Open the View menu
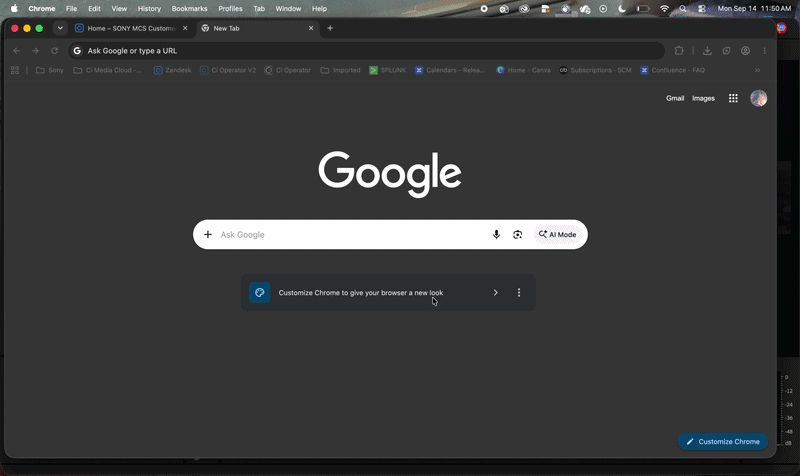Screen dimensions: 800x476 click(x=119, y=9)
